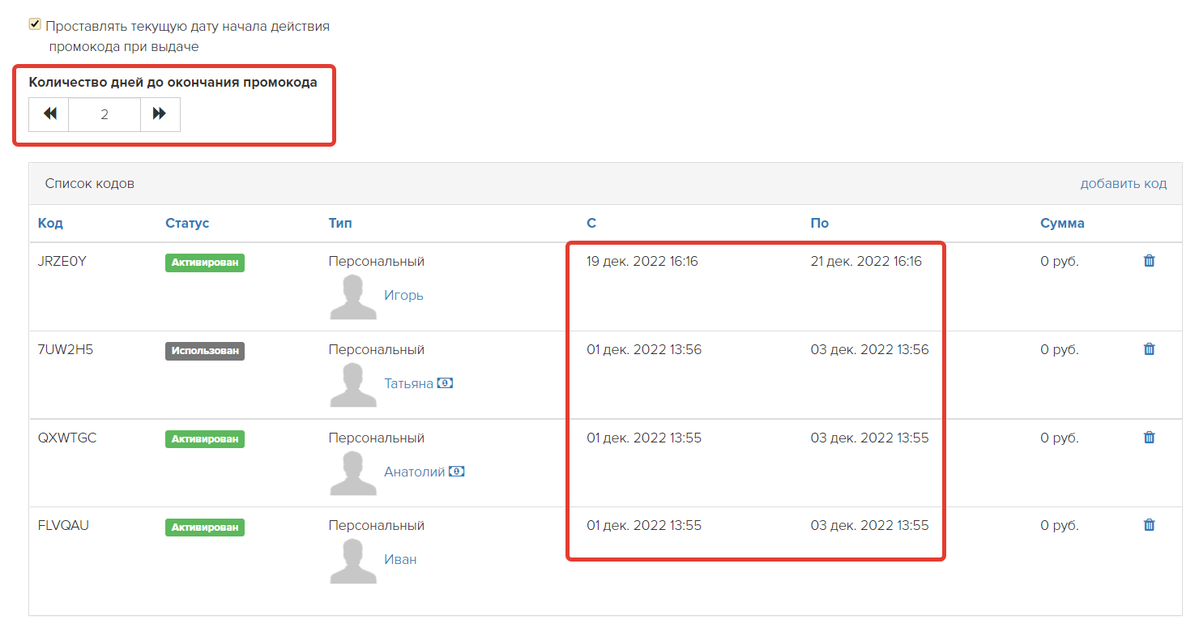Click the 'добавить код' link
The height and width of the screenshot is (628, 1199).
[x=1123, y=184]
